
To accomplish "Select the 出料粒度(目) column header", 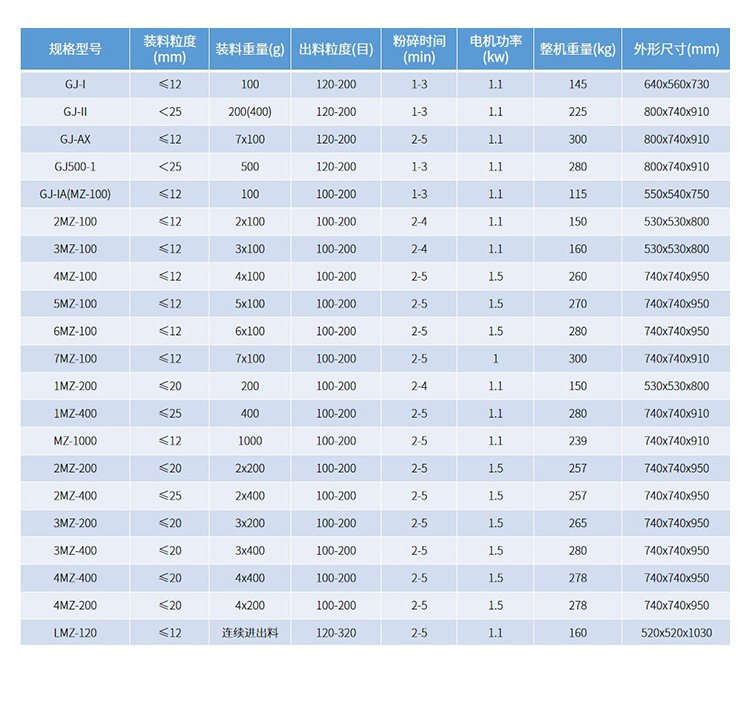I will (335, 49).
